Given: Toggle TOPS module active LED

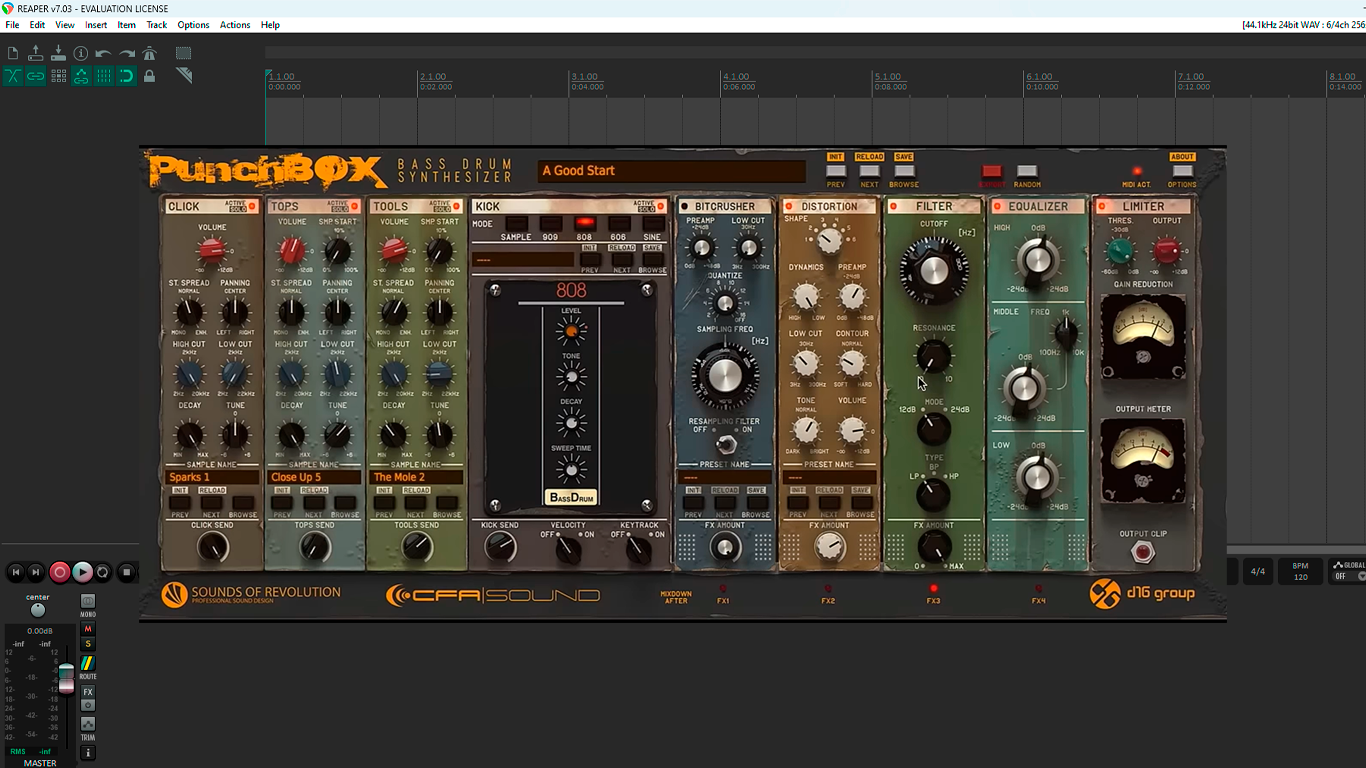Looking at the screenshot, I should point(354,207).
